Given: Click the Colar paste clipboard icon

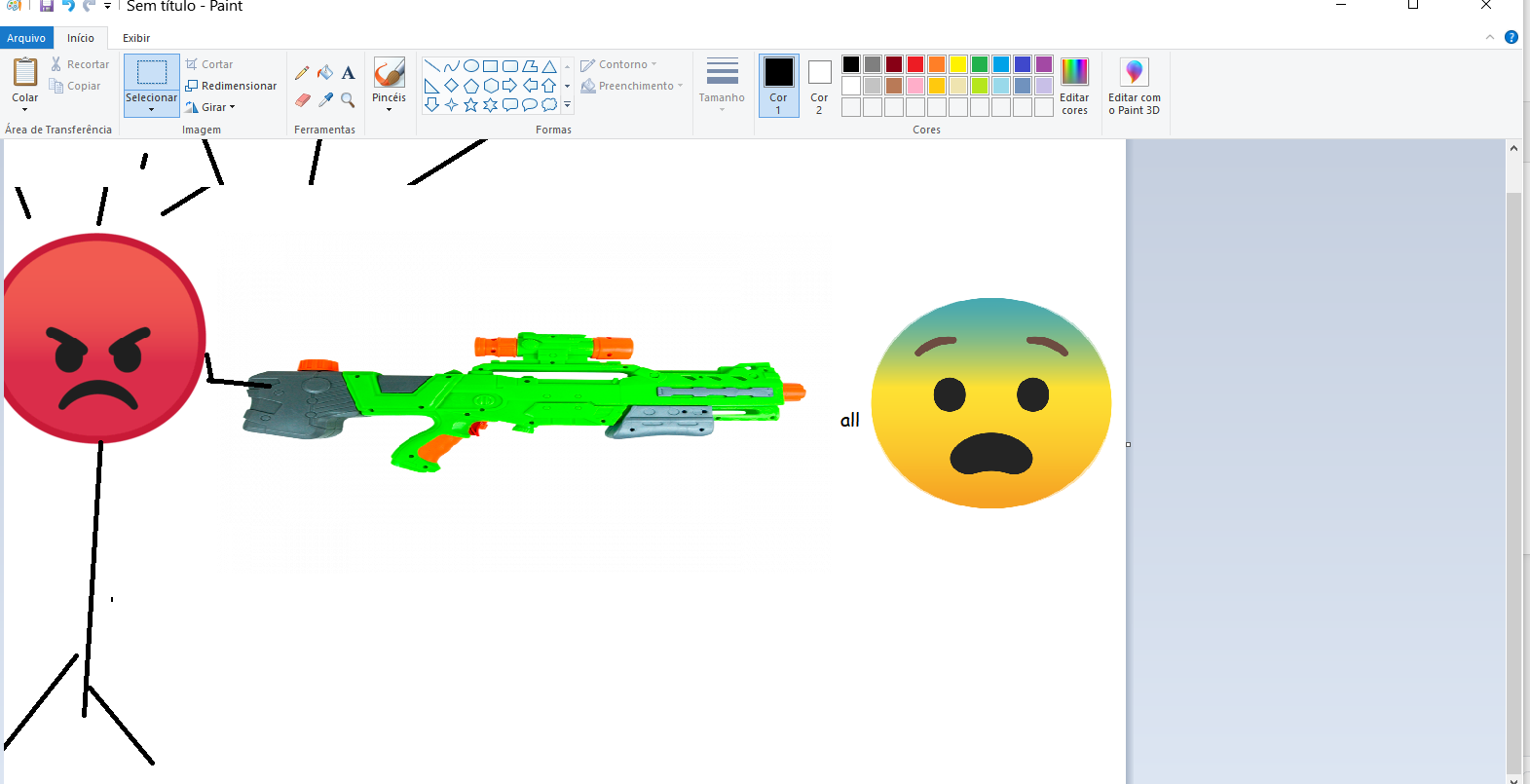Looking at the screenshot, I should pos(25,72).
